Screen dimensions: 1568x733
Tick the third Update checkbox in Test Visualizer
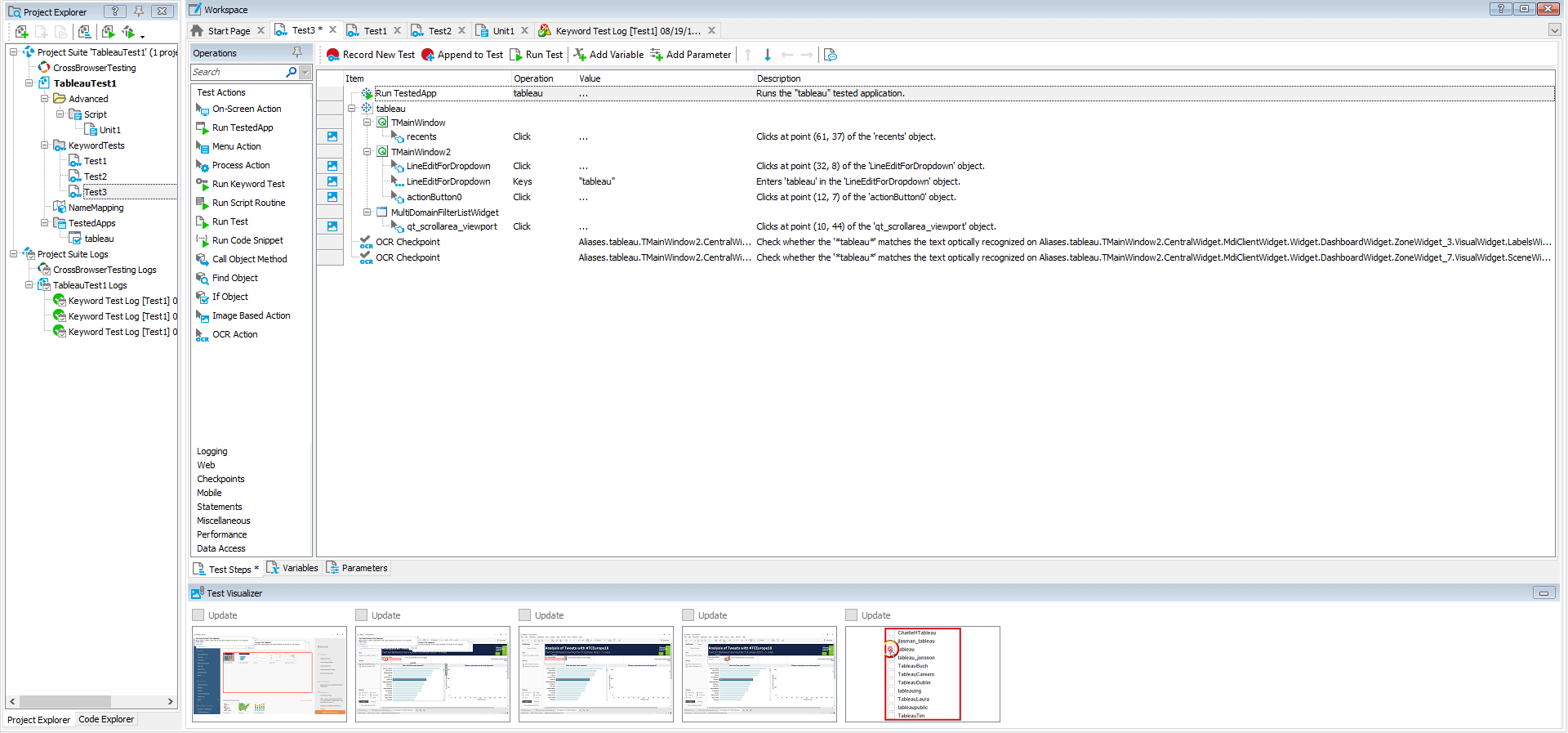[x=525, y=615]
